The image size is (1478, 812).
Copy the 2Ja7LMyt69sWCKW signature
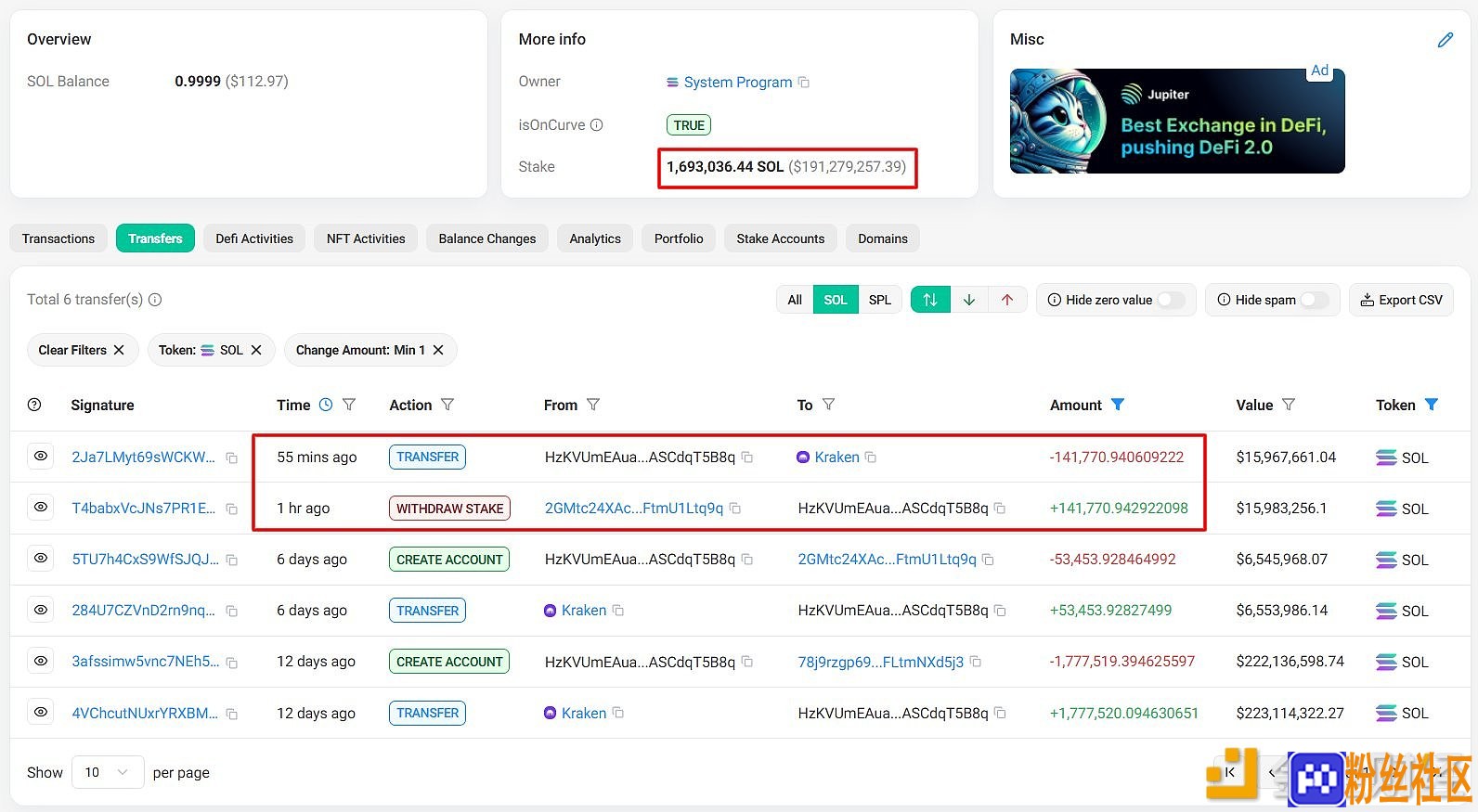pyautogui.click(x=232, y=458)
